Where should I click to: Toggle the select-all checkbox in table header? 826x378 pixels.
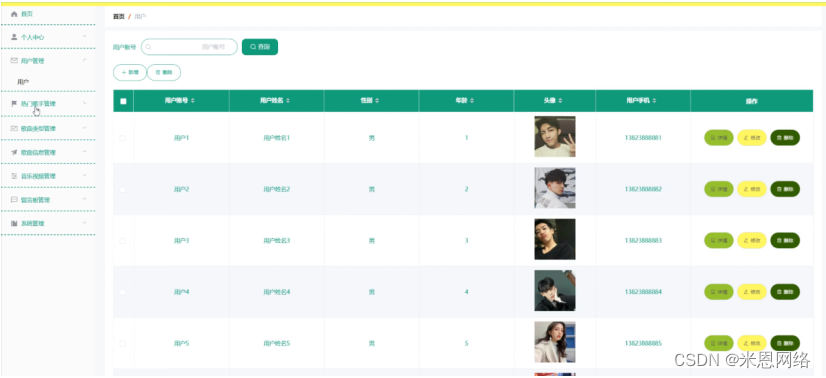[x=123, y=101]
